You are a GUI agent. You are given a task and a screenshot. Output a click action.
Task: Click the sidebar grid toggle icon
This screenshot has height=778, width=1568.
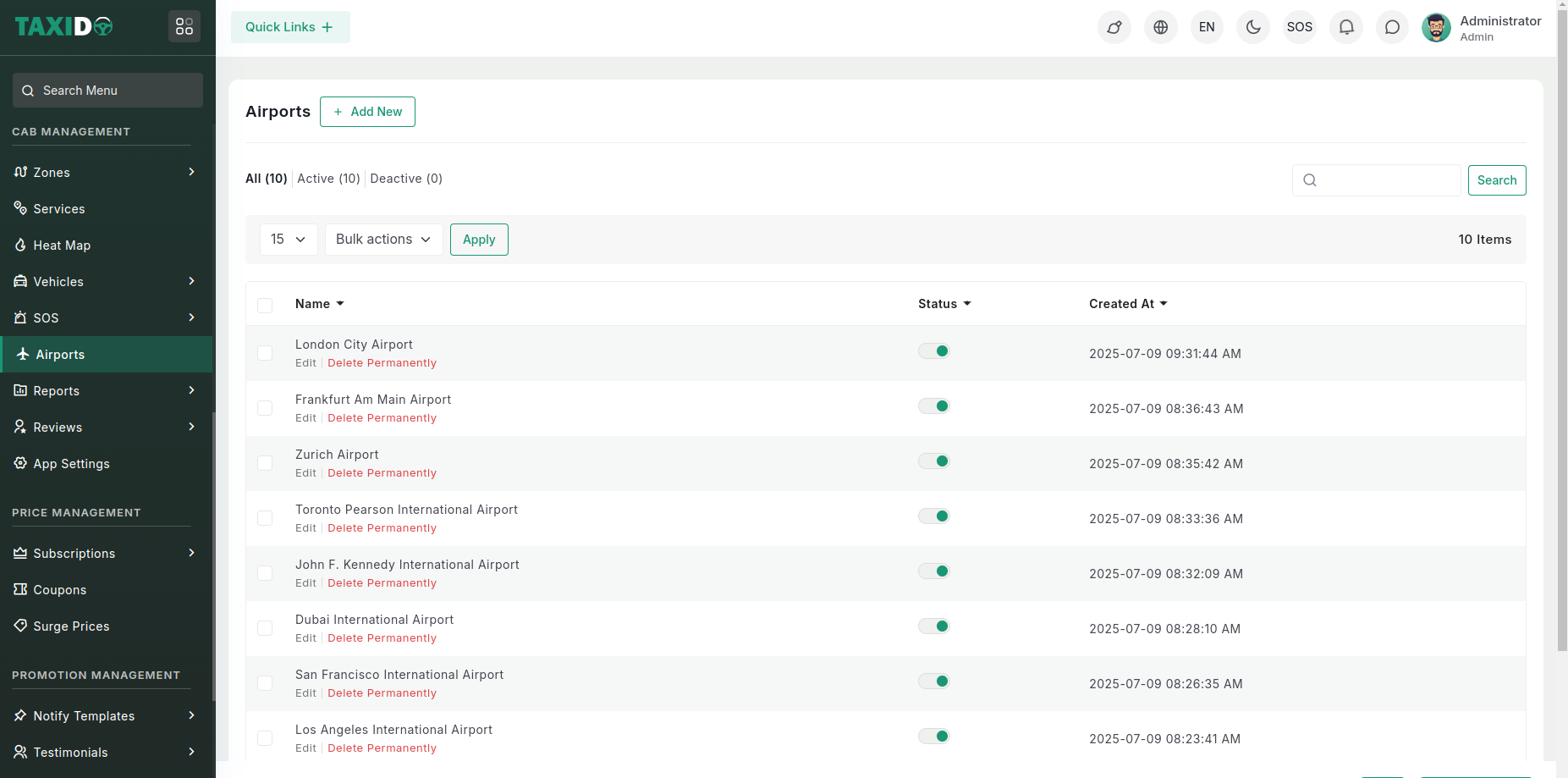[x=184, y=27]
